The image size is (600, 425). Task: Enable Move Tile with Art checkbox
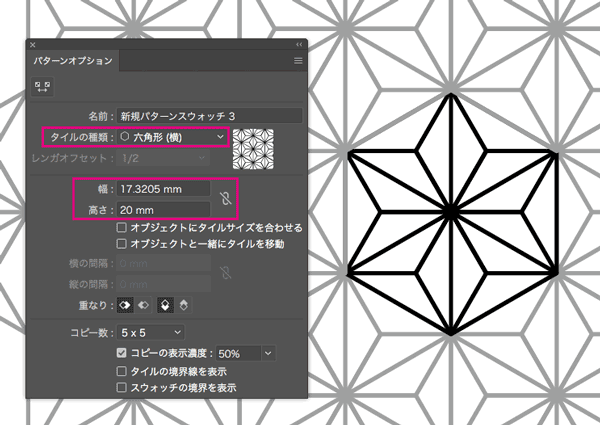[121, 244]
